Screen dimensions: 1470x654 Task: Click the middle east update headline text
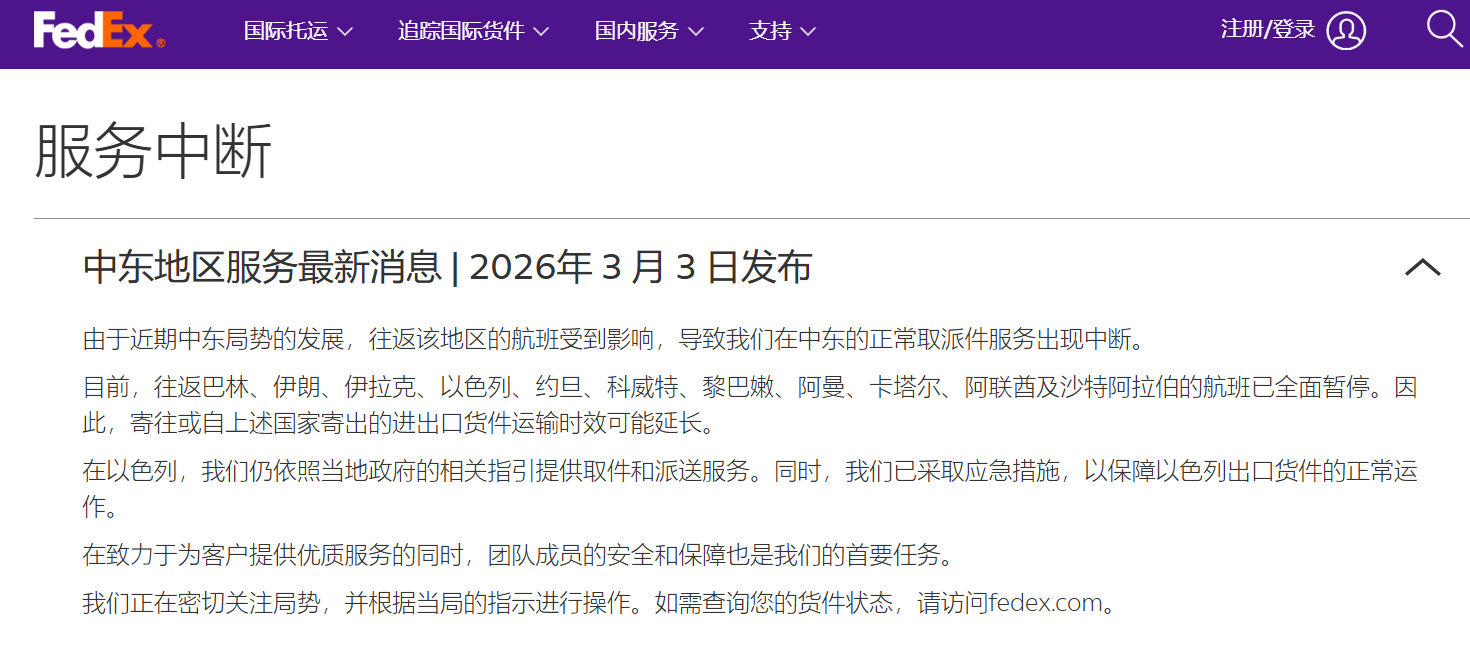[x=447, y=267]
